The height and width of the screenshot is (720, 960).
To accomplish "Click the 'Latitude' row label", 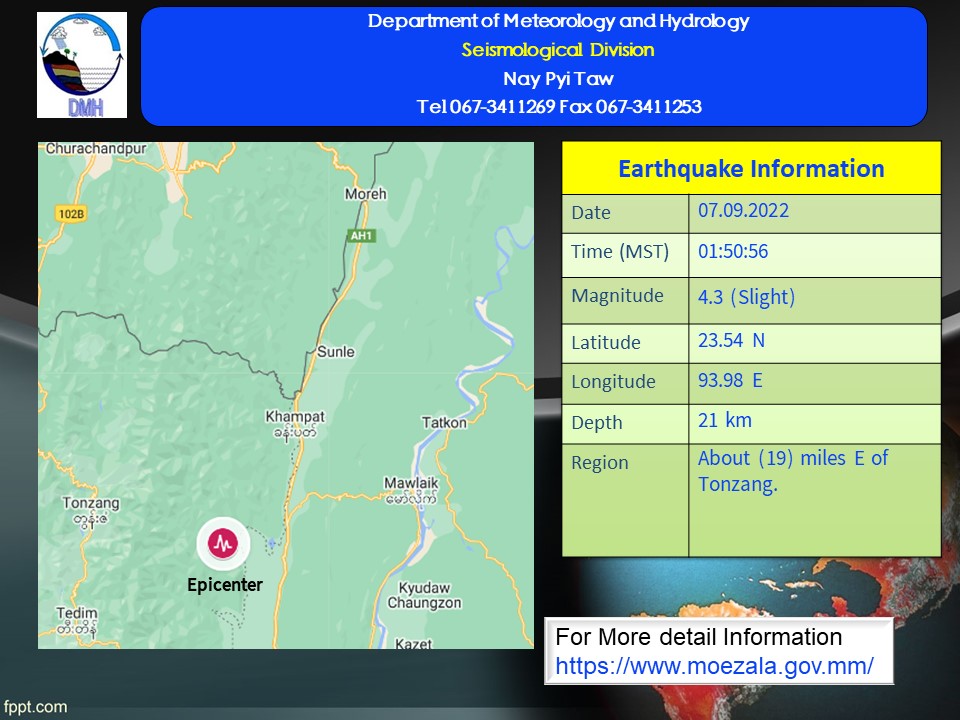I will 606,342.
